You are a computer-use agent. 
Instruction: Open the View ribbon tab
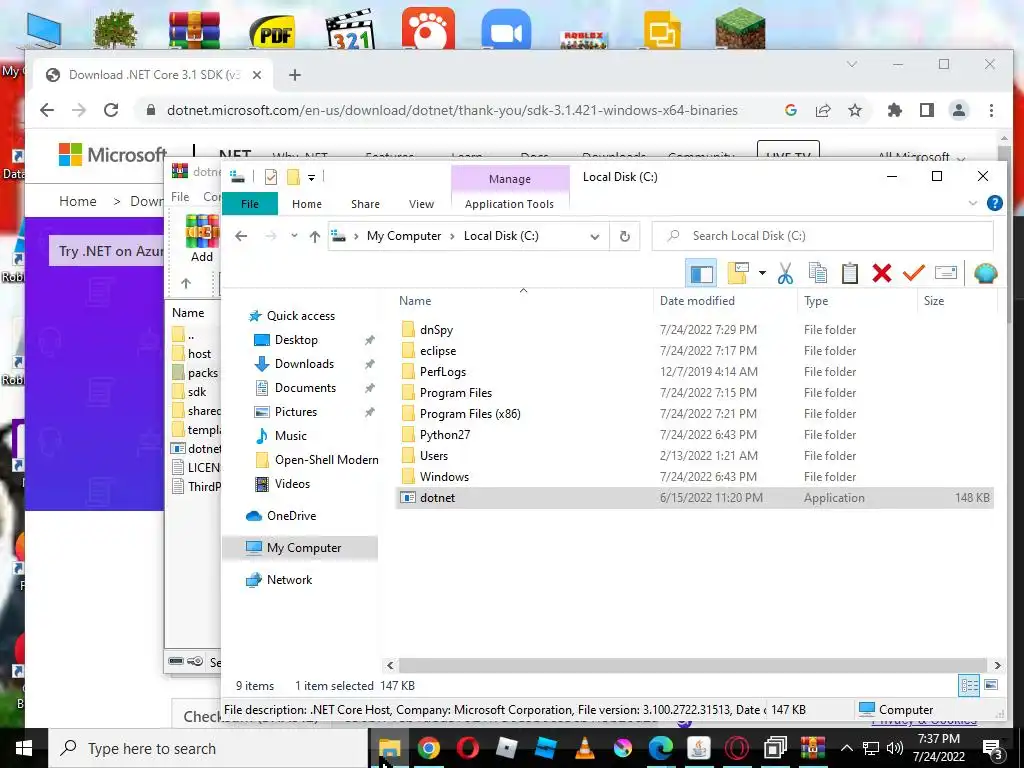tap(421, 204)
